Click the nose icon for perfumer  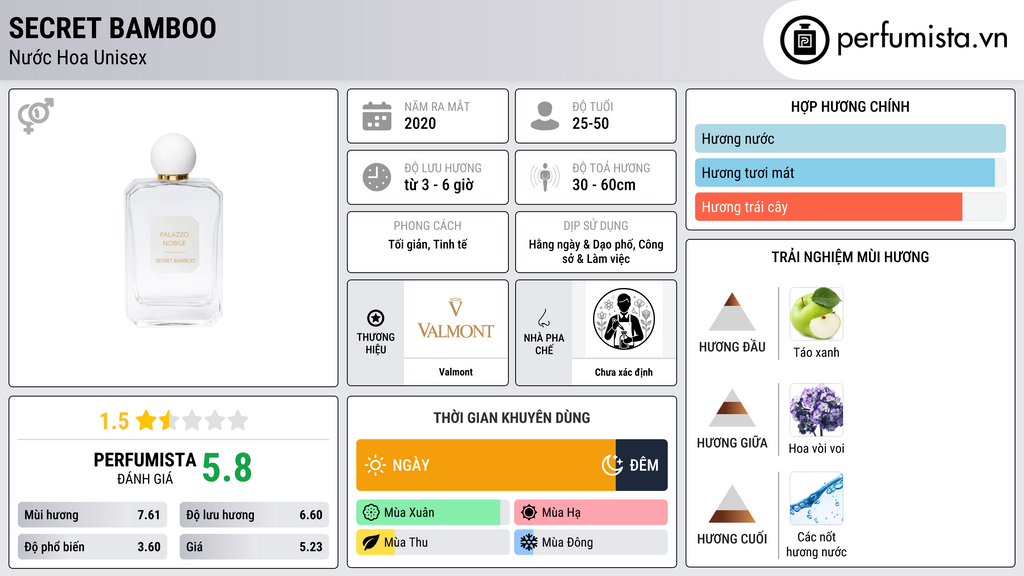[543, 318]
